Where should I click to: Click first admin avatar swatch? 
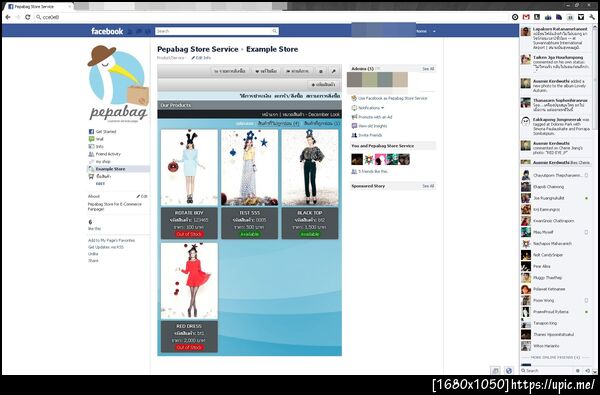coord(354,80)
